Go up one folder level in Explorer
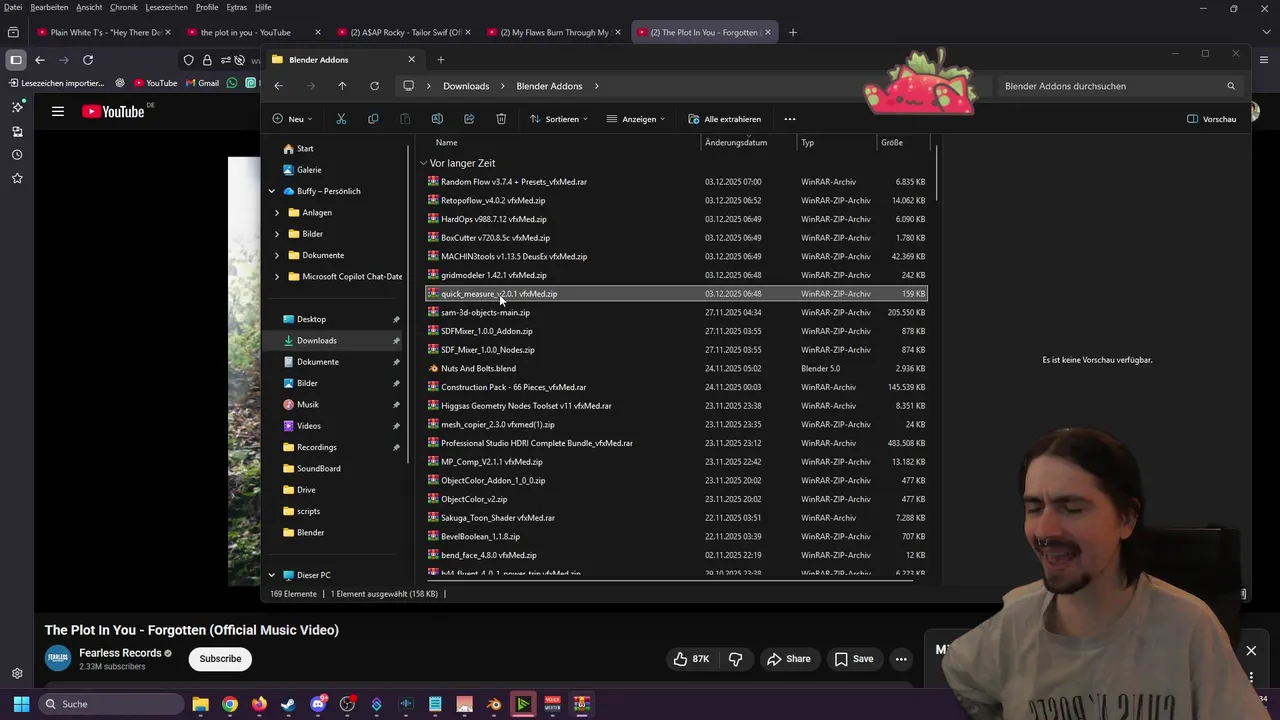The image size is (1280, 720). click(x=342, y=86)
